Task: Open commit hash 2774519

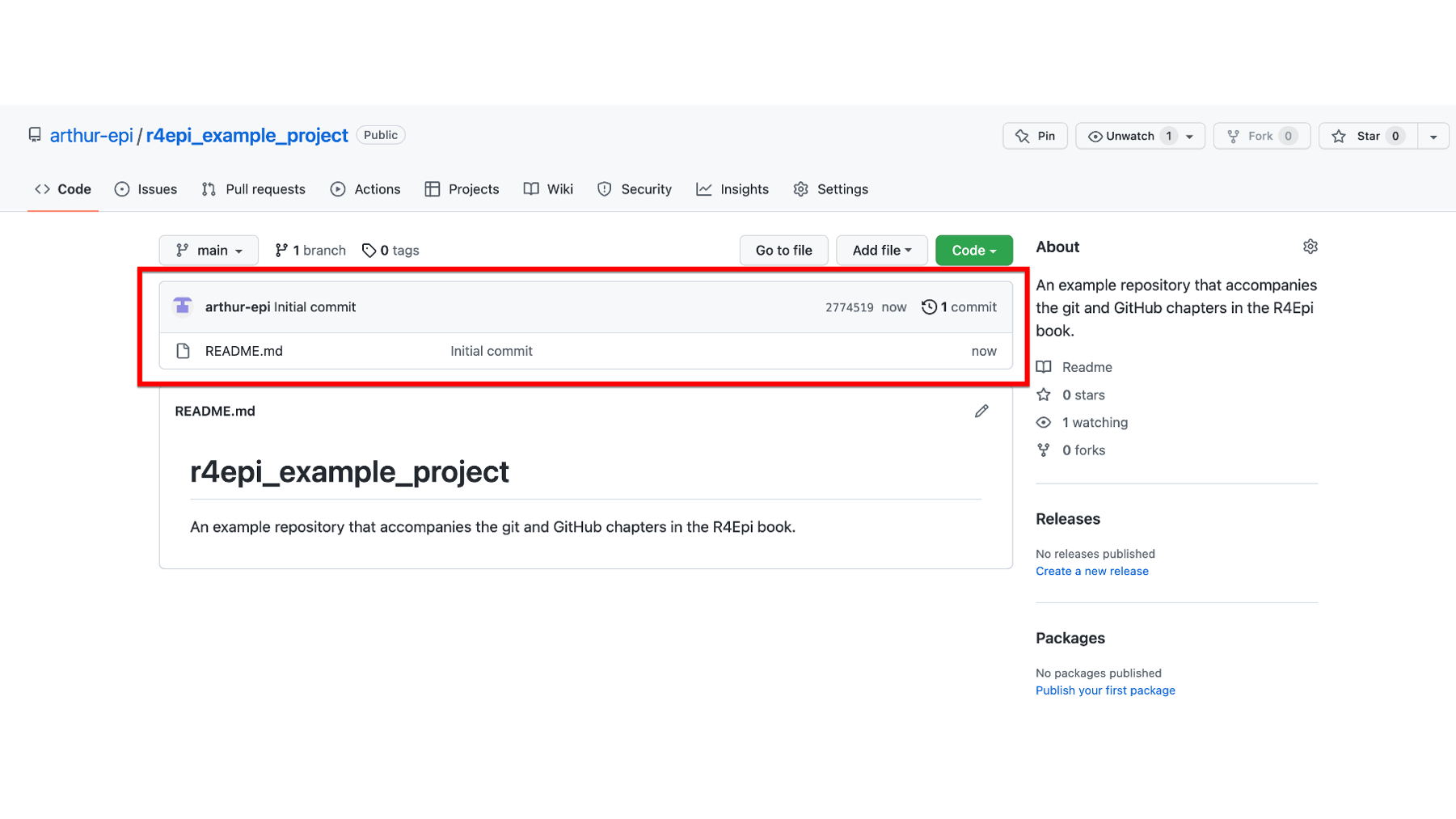Action: click(849, 307)
